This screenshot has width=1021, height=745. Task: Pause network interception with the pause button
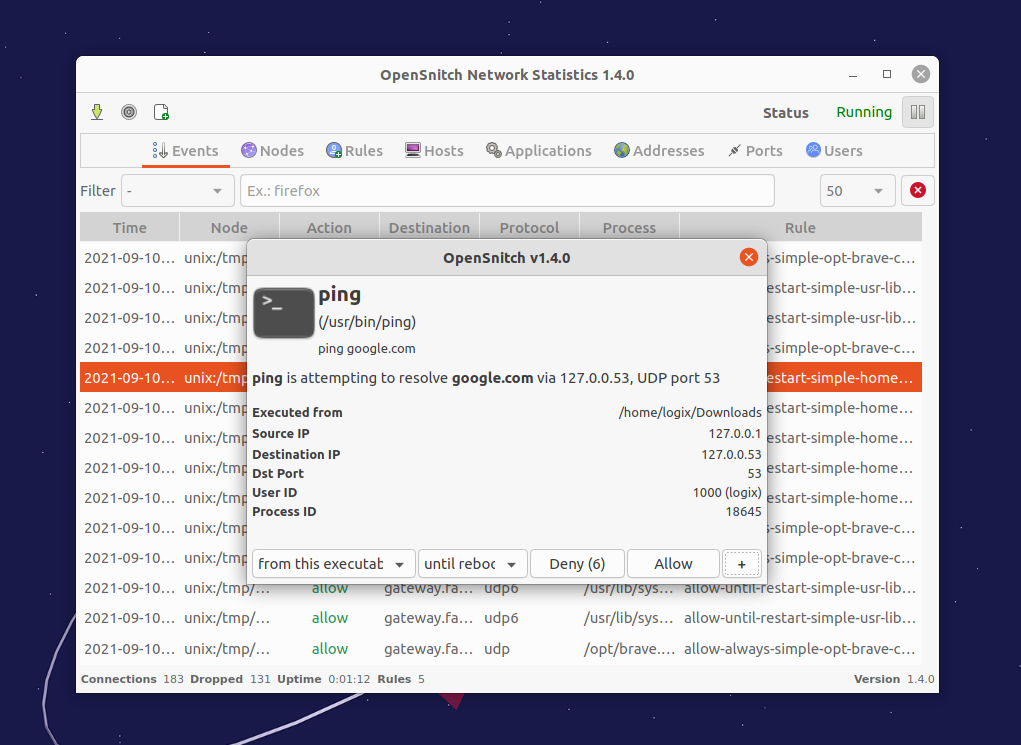click(x=917, y=111)
